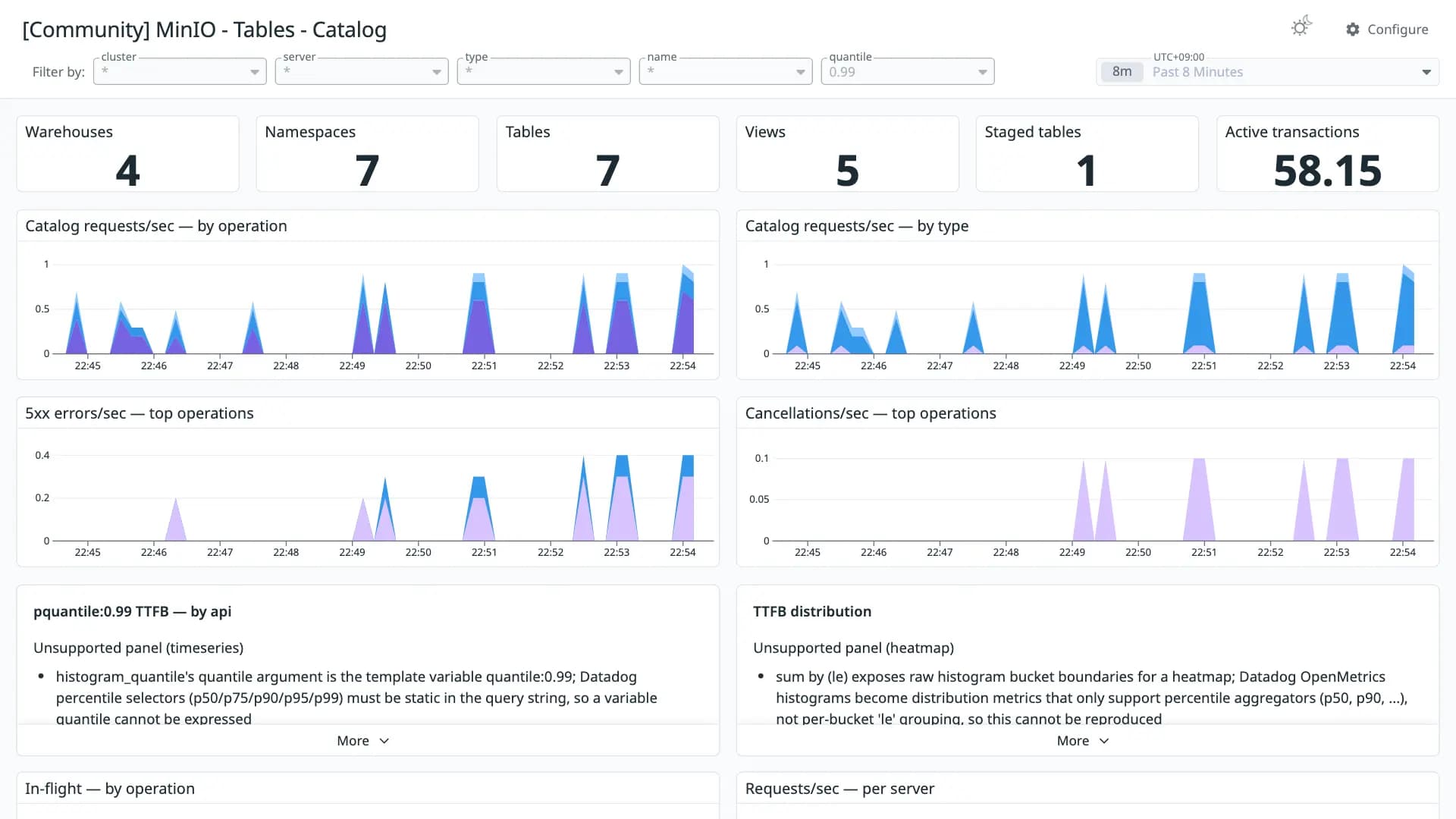Open the type filter dropdown
1456x819 pixels.
[544, 71]
